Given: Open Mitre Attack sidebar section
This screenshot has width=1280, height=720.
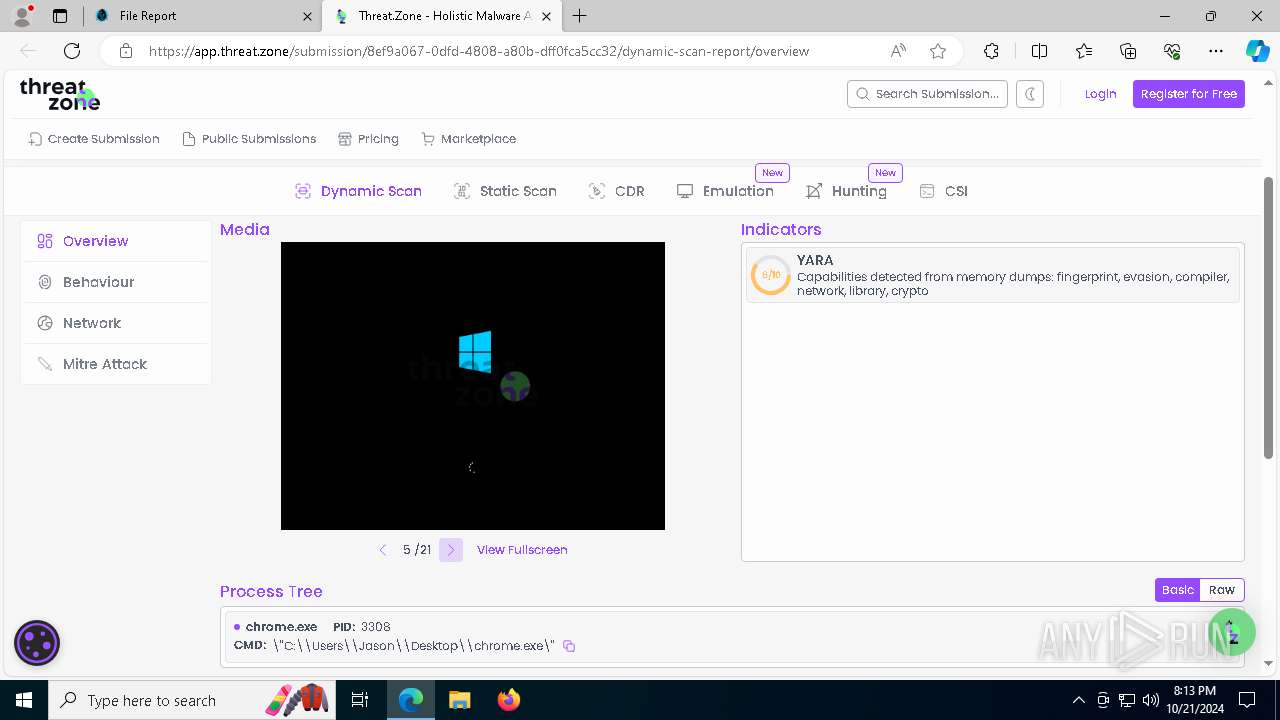Looking at the screenshot, I should click(x=116, y=364).
